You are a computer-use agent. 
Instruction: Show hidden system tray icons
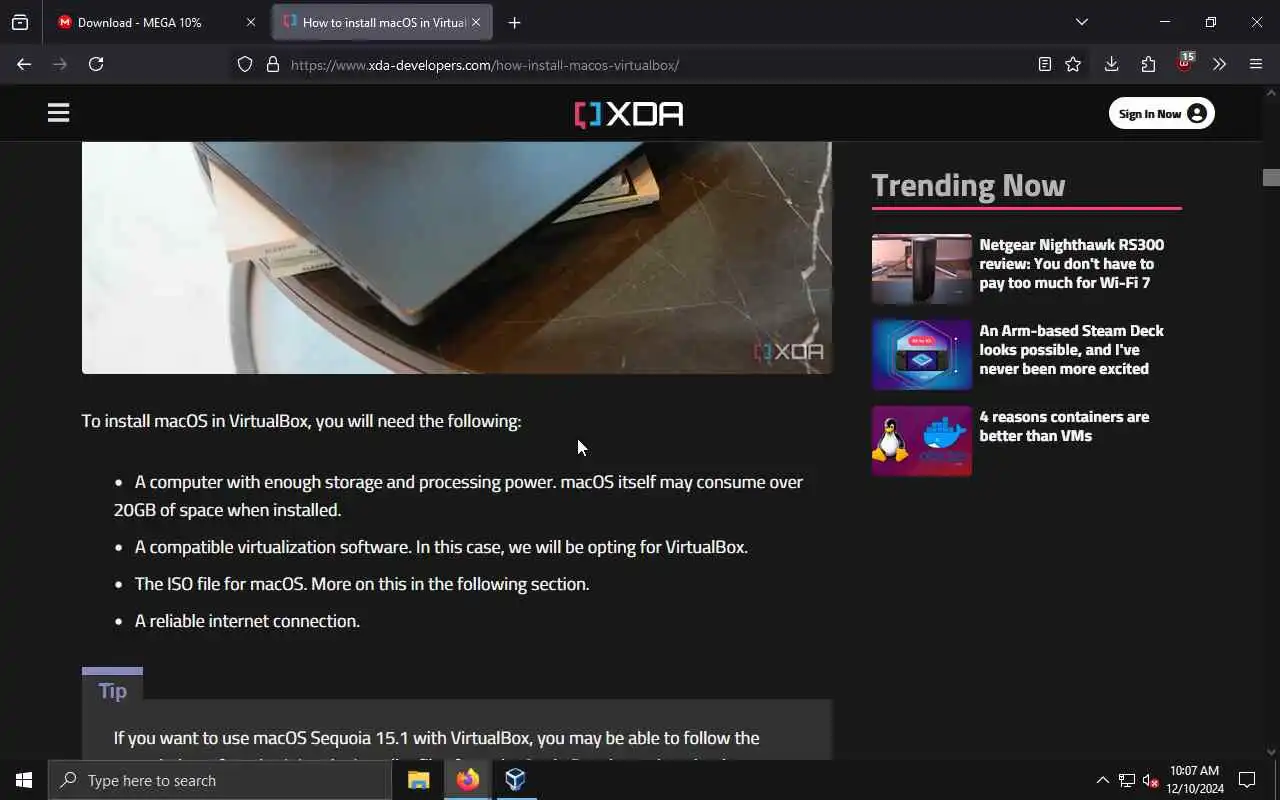pyautogui.click(x=1102, y=780)
